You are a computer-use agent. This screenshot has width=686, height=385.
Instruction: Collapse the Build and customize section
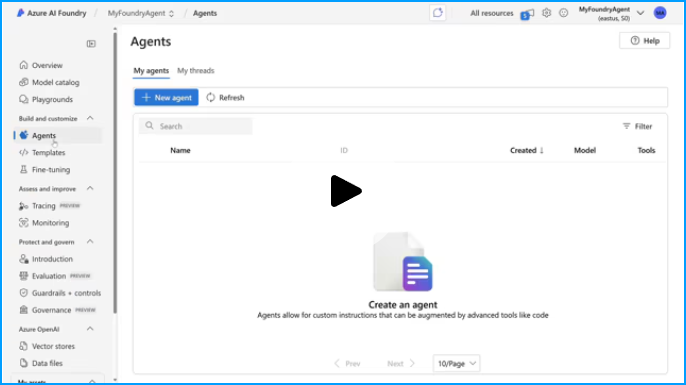[x=90, y=118]
